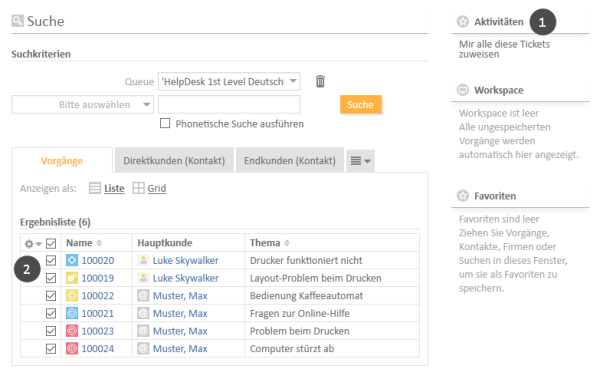Switch to Endkunden (Kontakt) tab
600x379 pixels.
(x=290, y=160)
